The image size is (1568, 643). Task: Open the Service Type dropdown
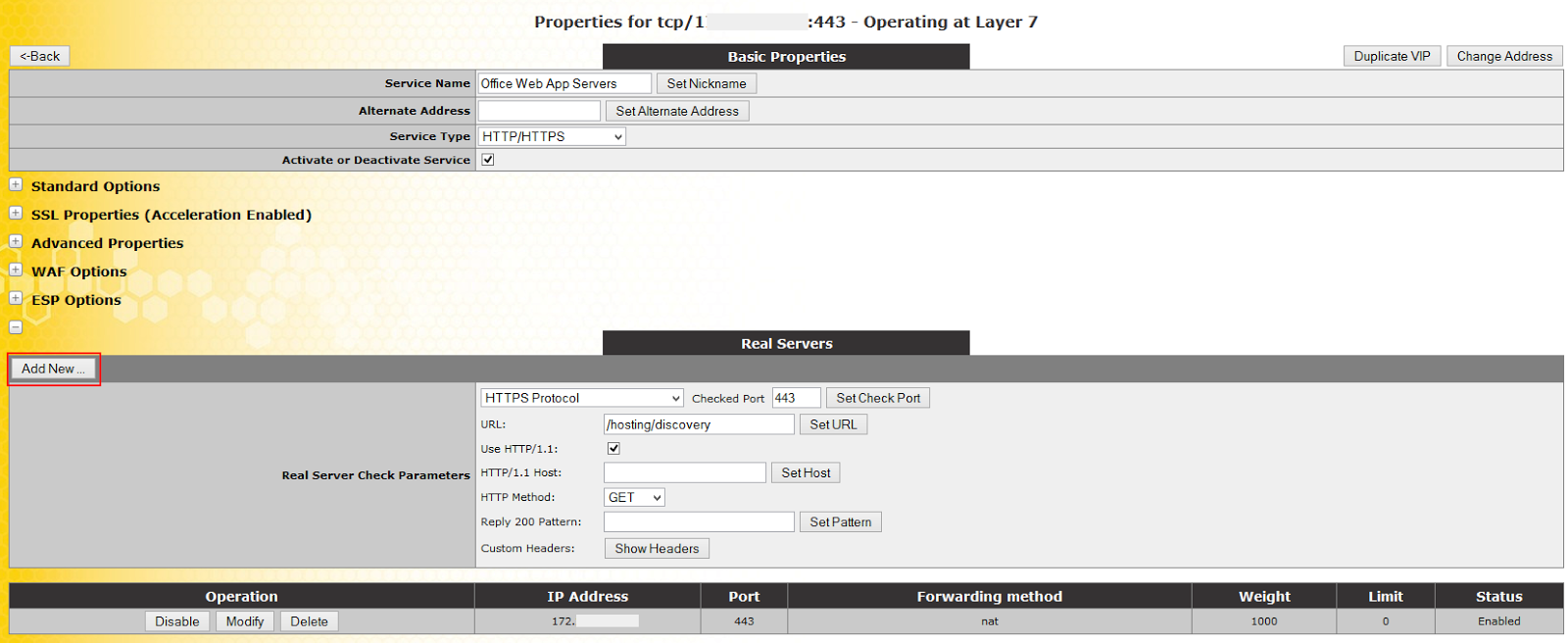click(x=552, y=137)
